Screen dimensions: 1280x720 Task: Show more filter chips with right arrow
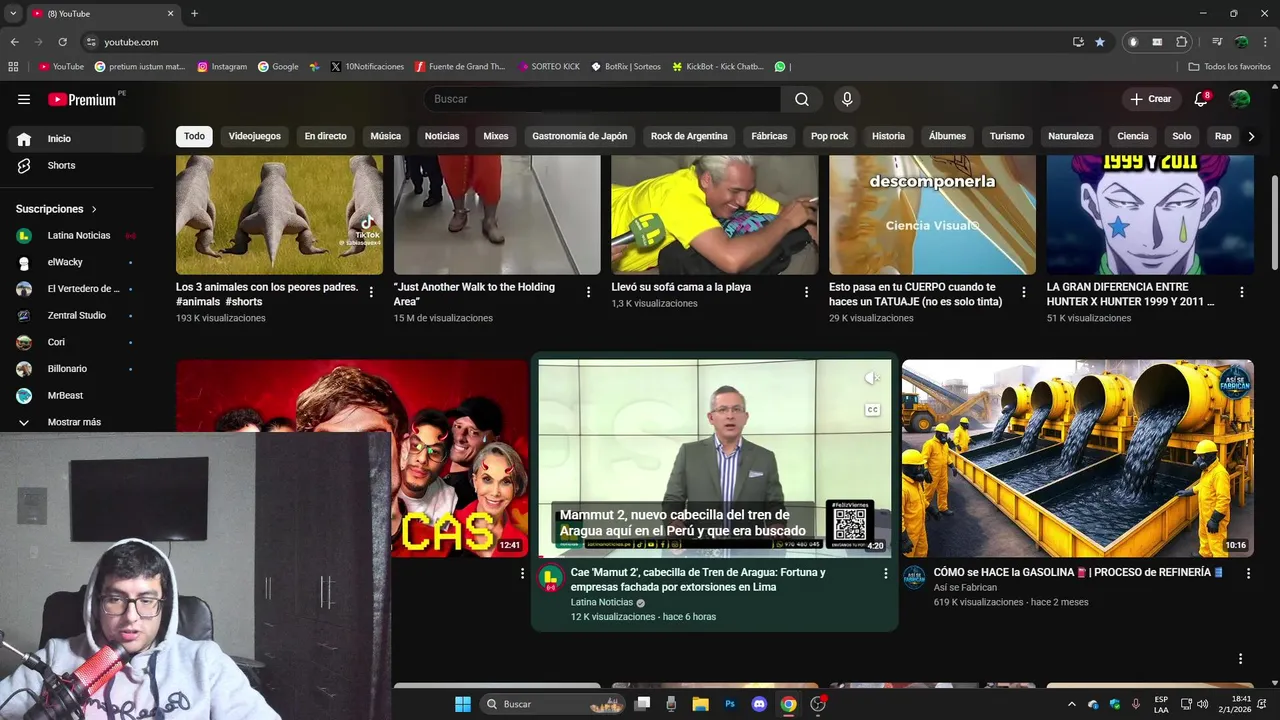(x=1251, y=136)
